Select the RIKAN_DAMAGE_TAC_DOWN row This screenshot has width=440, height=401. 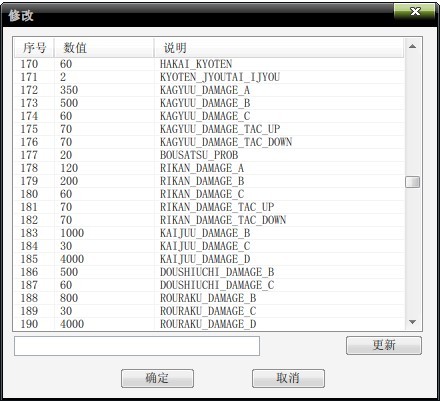209,220
